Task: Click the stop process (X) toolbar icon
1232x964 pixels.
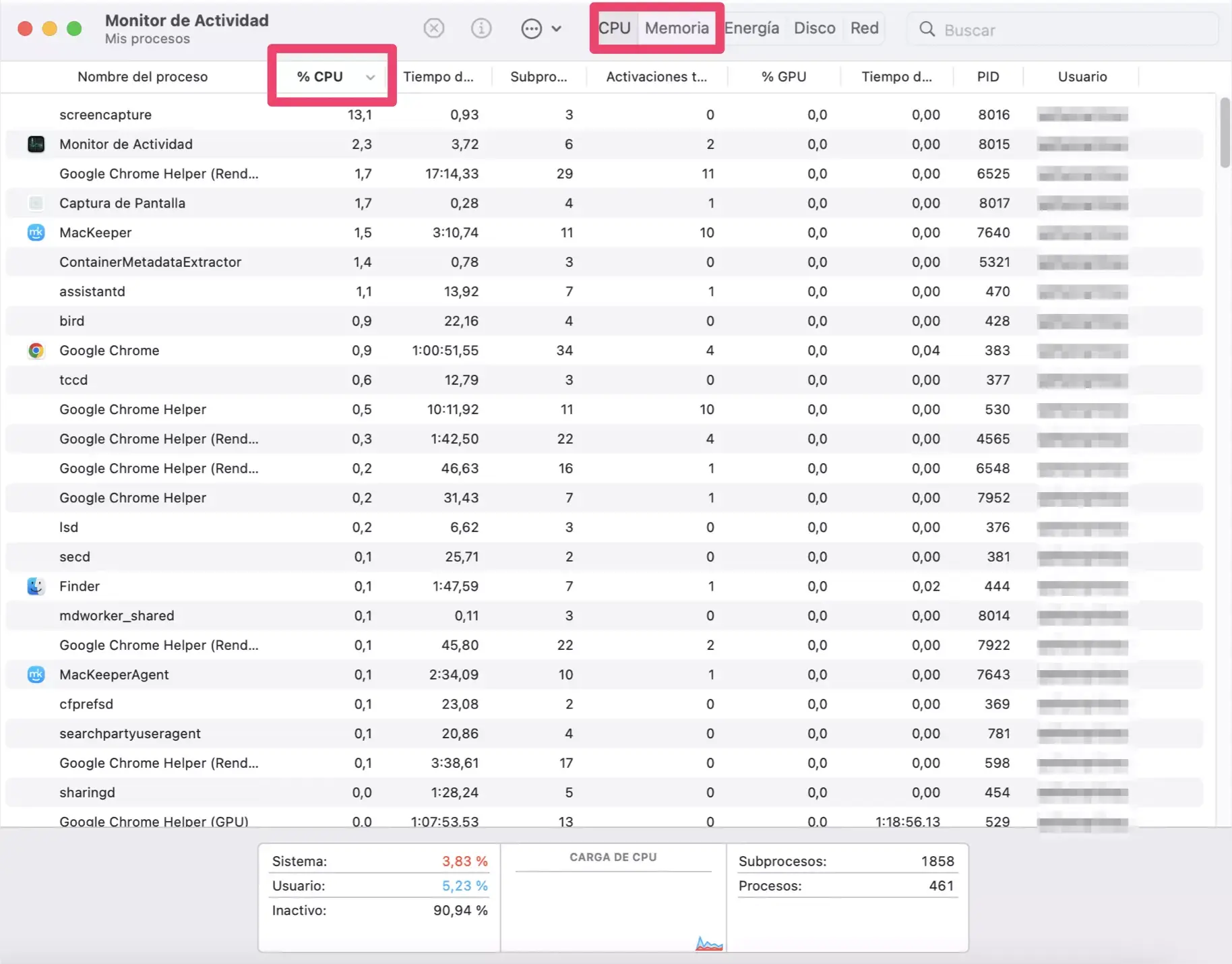Action: pyautogui.click(x=433, y=28)
